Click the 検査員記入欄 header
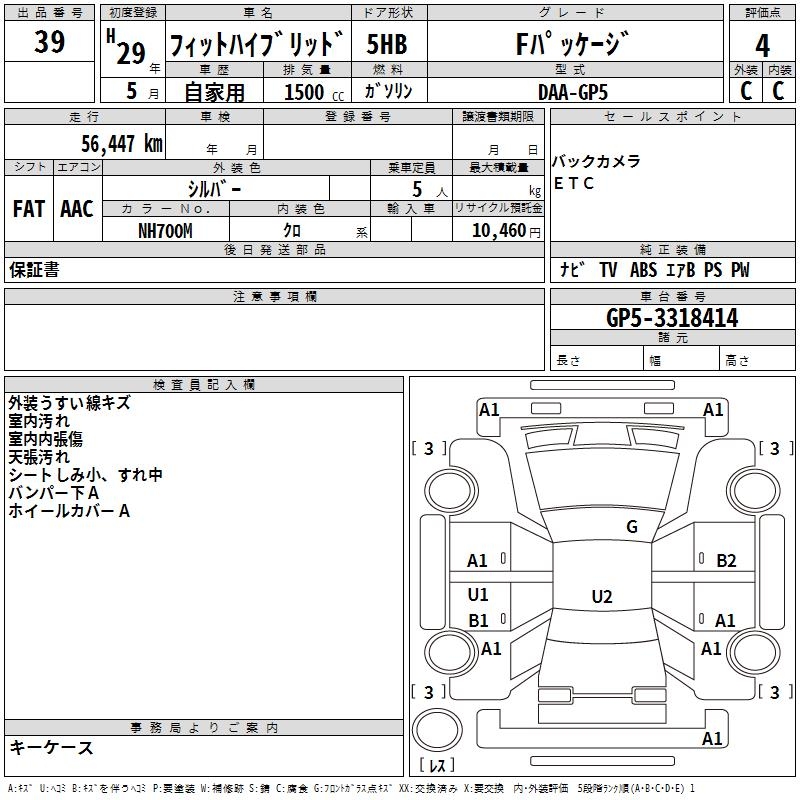The height and width of the screenshot is (800, 800). pyautogui.click(x=204, y=385)
